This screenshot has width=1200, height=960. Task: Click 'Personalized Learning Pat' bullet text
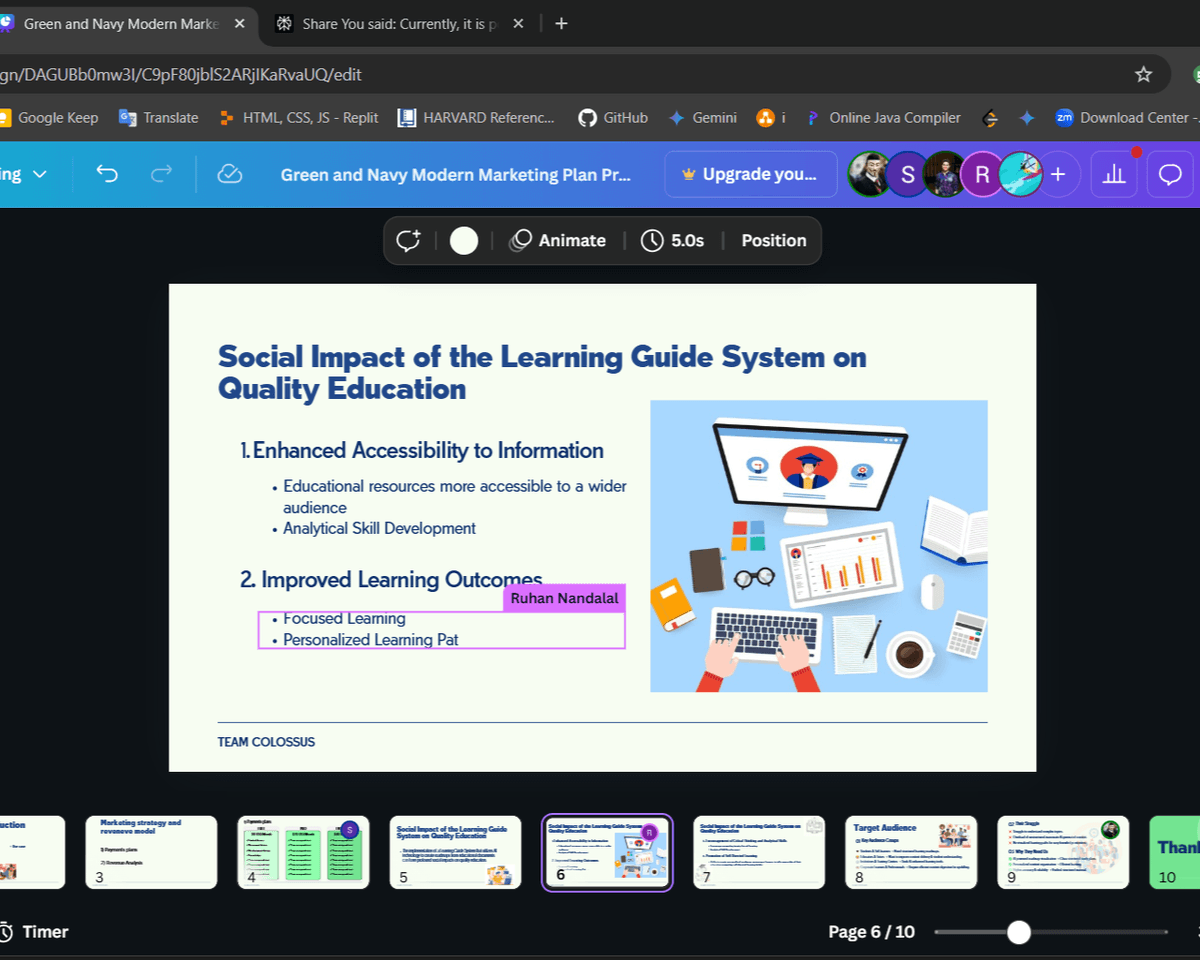[x=370, y=640]
